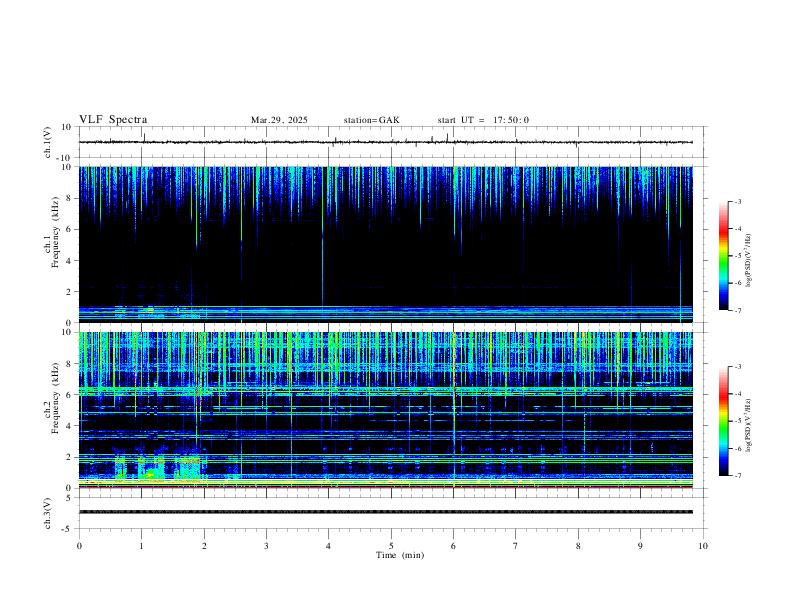The image size is (792, 612).
Task: Click the "VLF Spectra" plot title
Action: [x=113, y=120]
